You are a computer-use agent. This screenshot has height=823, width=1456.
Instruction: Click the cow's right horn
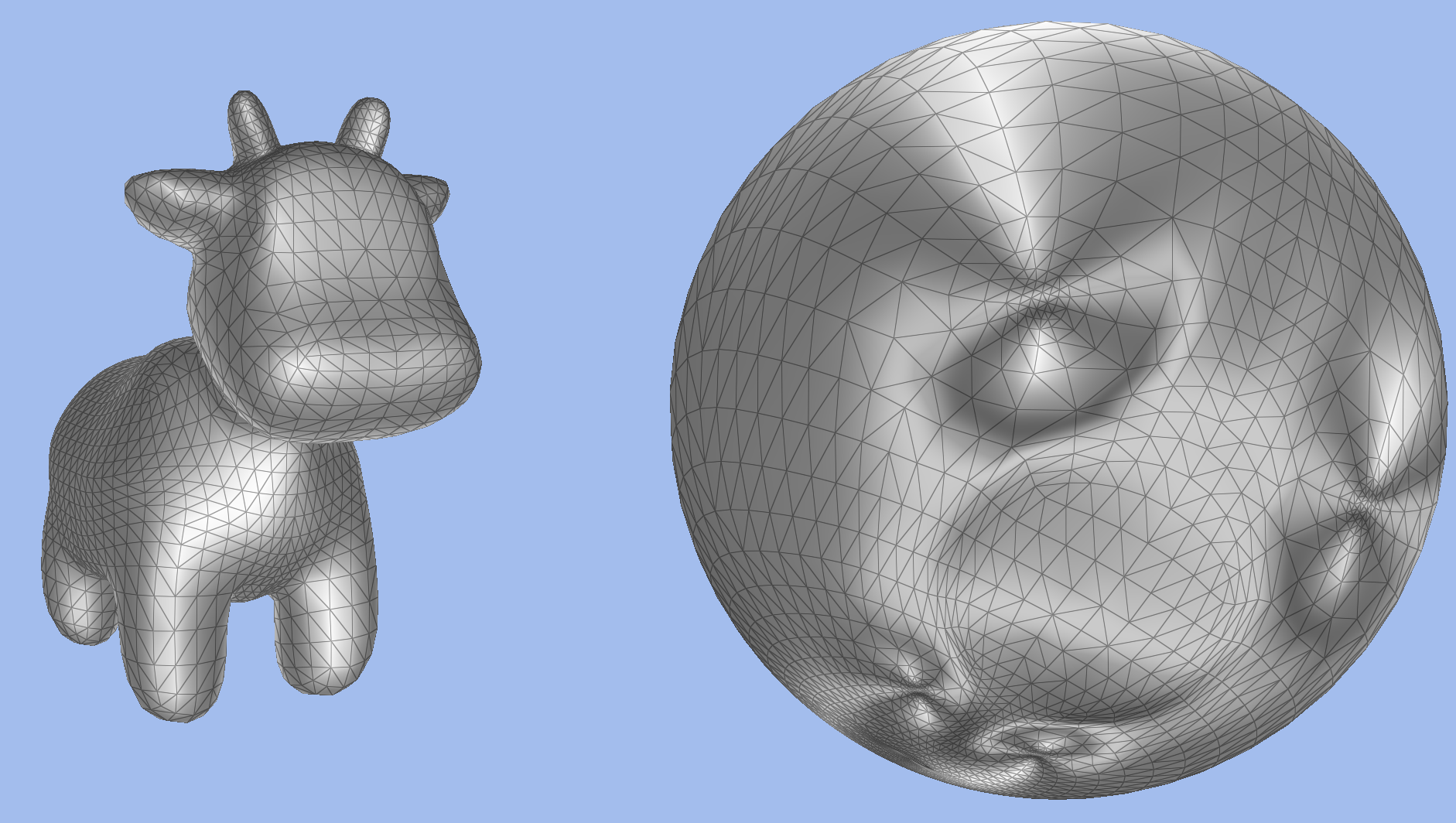365,124
